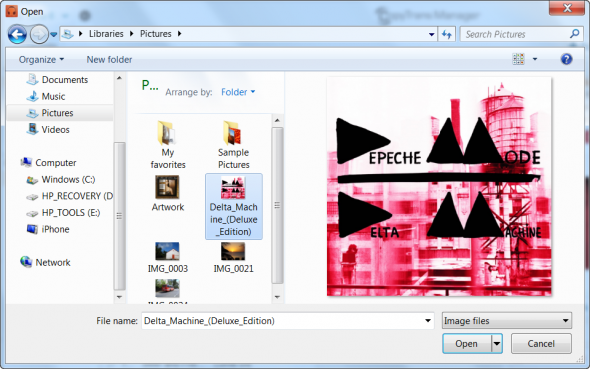Click the magnifier search icon
This screenshot has height=369, width=590.
[574, 34]
